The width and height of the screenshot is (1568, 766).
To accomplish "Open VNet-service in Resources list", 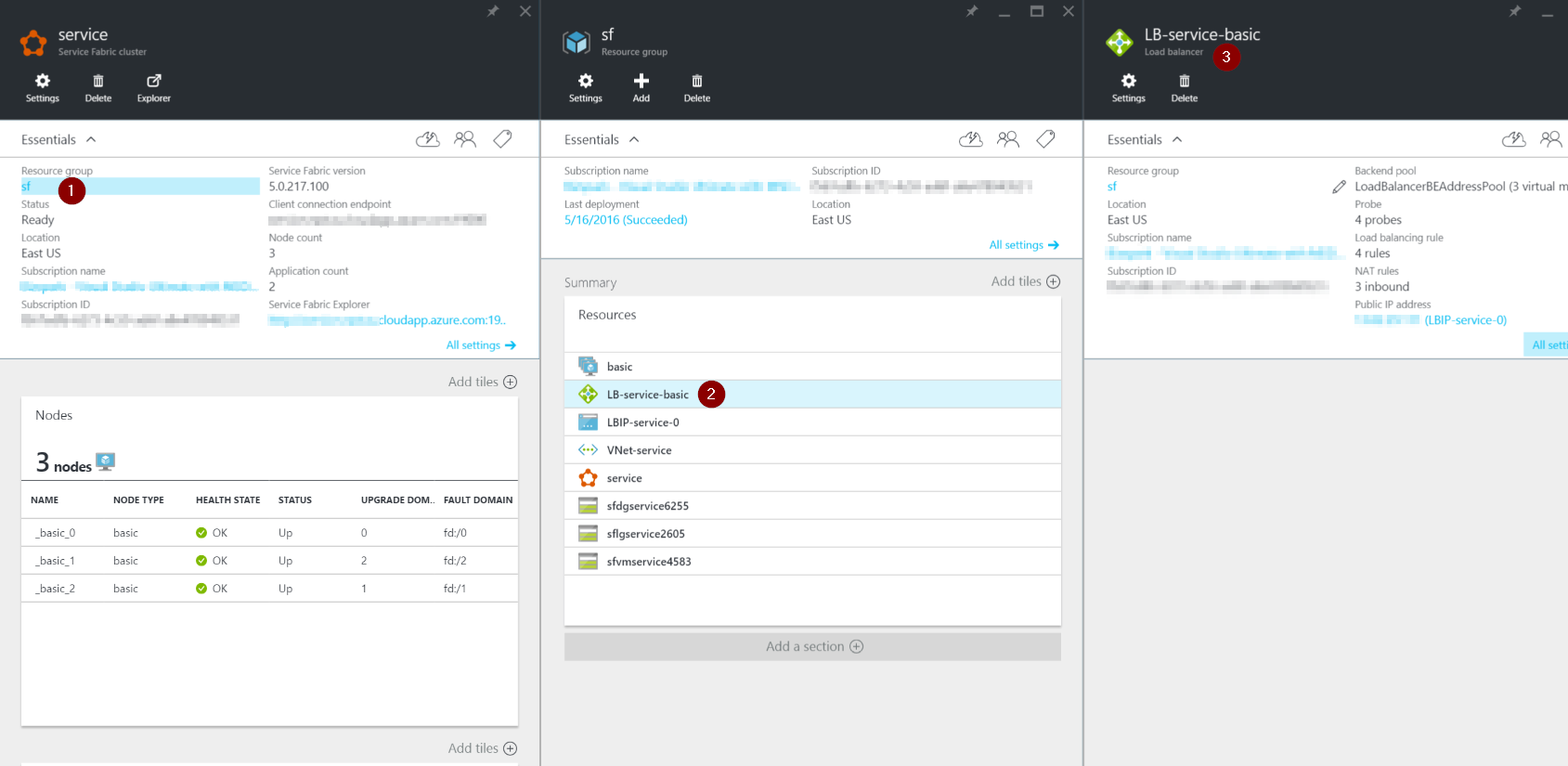I will [812, 450].
